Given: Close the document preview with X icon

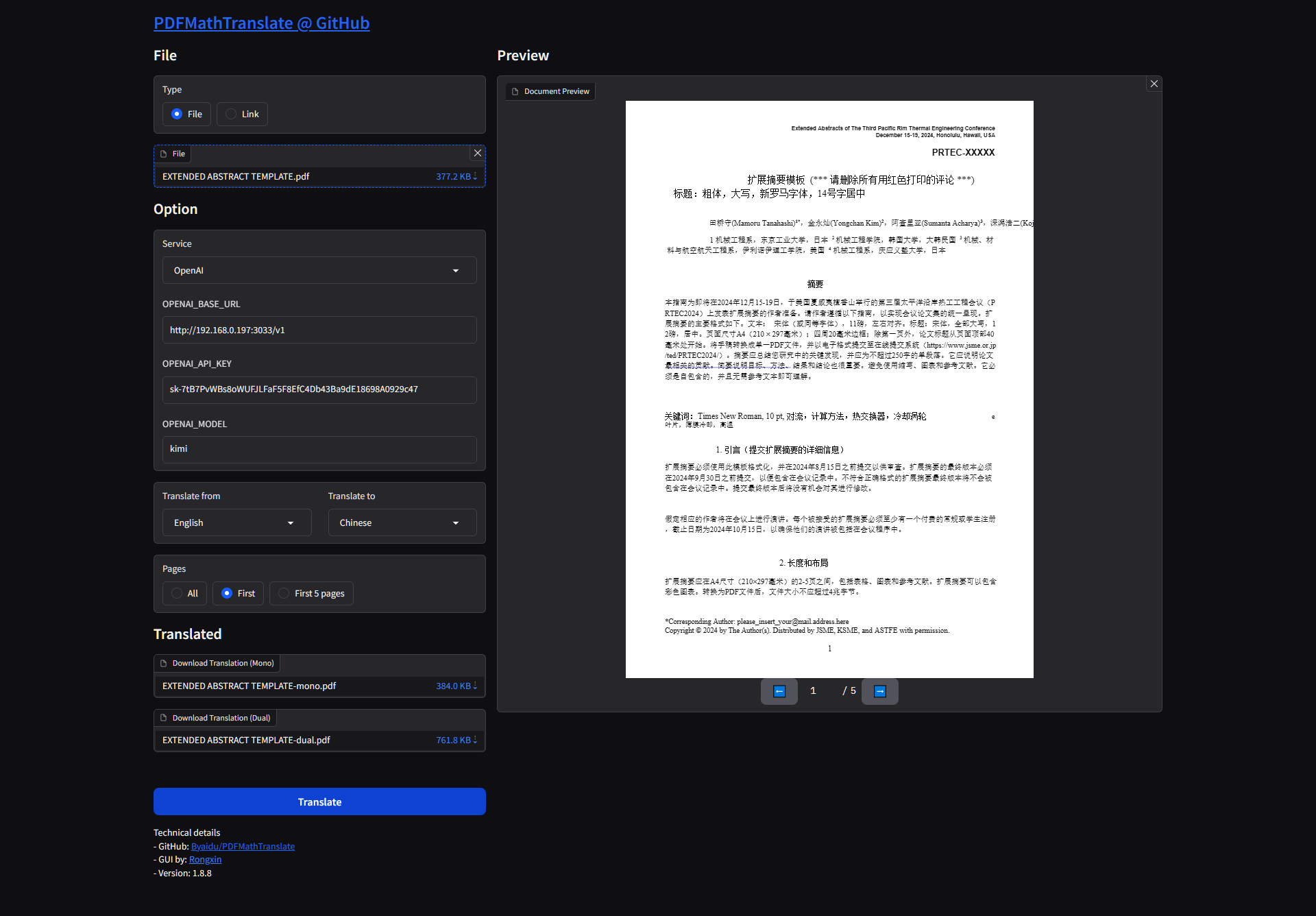Looking at the screenshot, I should point(1154,84).
